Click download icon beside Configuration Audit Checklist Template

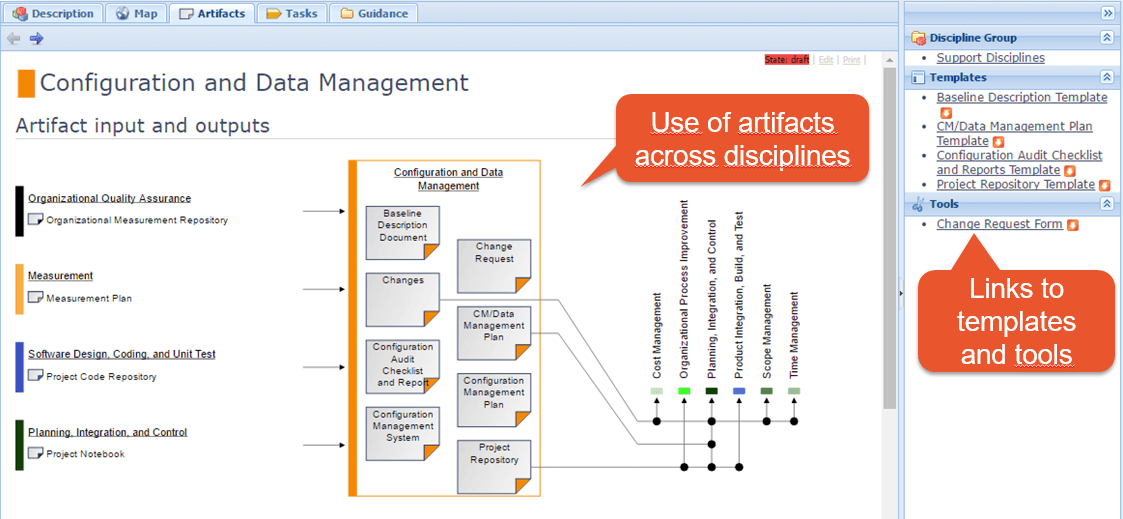pyautogui.click(x=1070, y=171)
